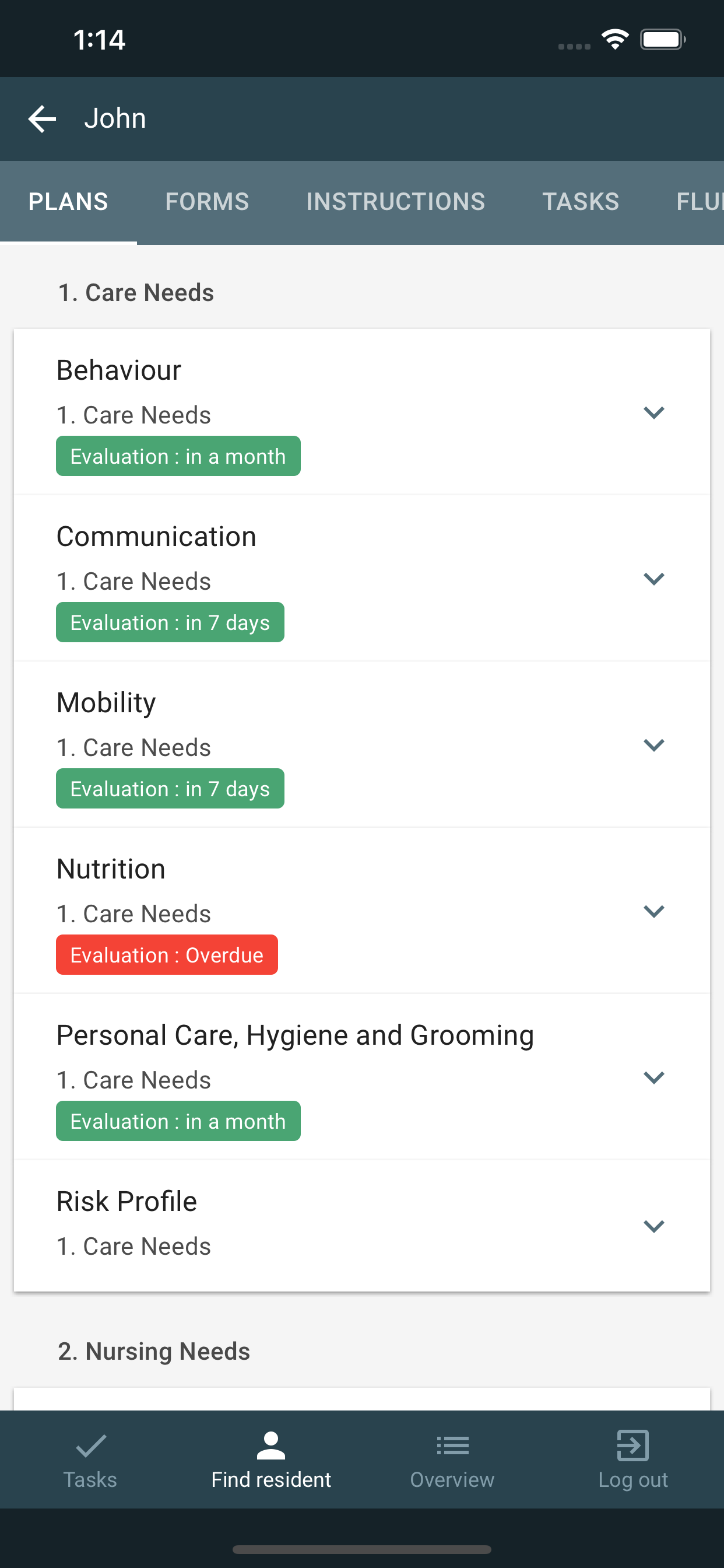Open the Risk Profile plan title
This screenshot has width=724, height=1568.
(x=126, y=1202)
